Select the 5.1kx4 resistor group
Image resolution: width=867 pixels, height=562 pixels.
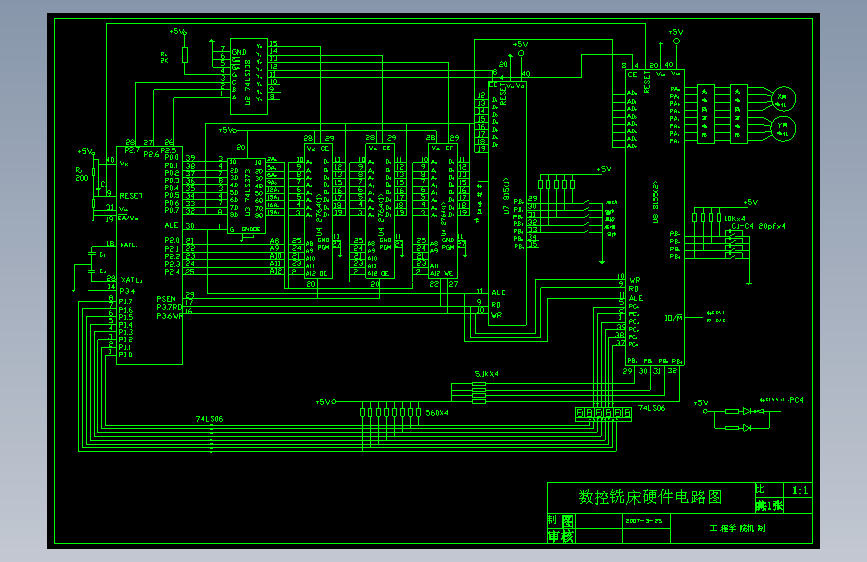[x=479, y=392]
